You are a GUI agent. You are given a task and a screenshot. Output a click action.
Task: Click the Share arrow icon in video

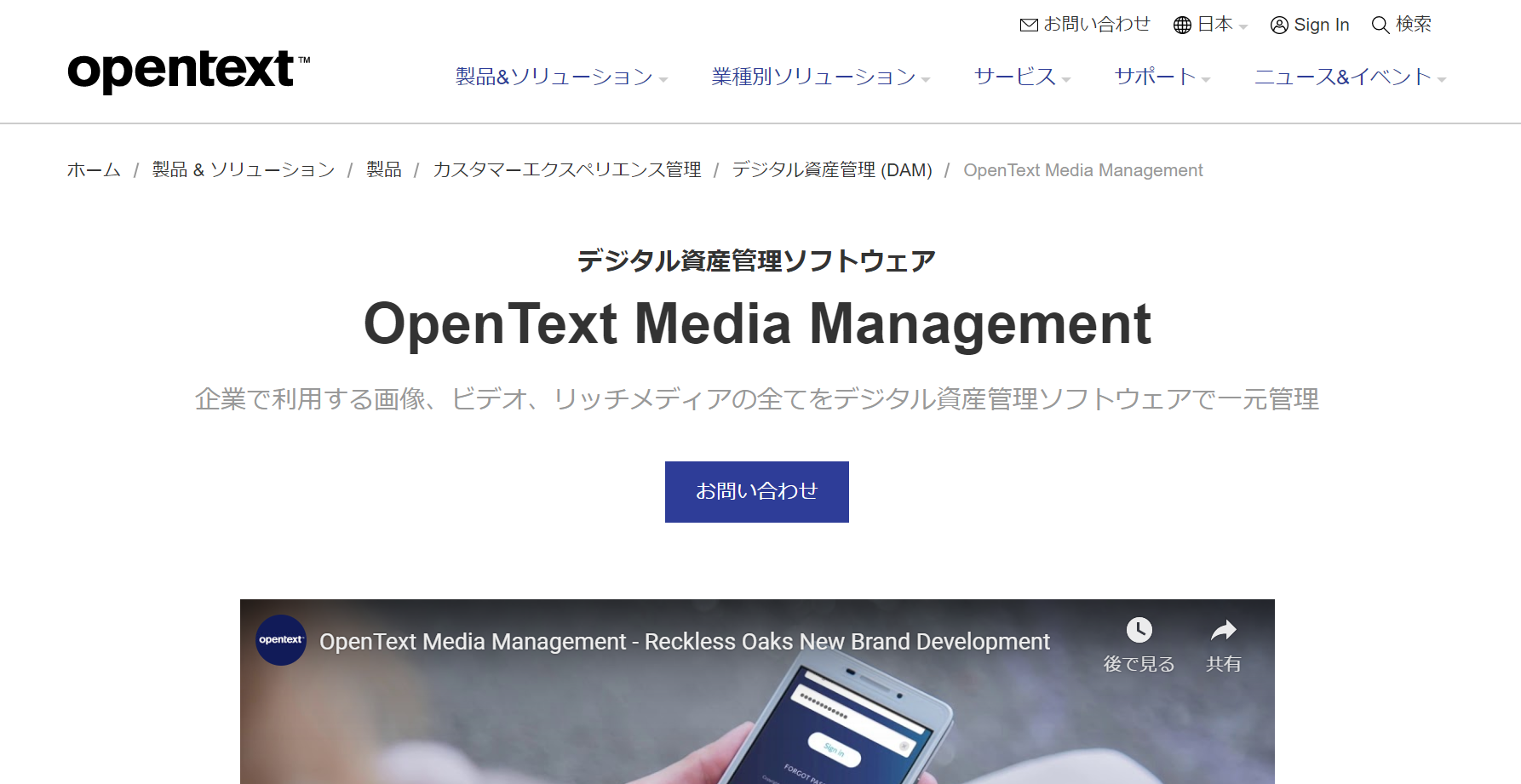tap(1224, 630)
